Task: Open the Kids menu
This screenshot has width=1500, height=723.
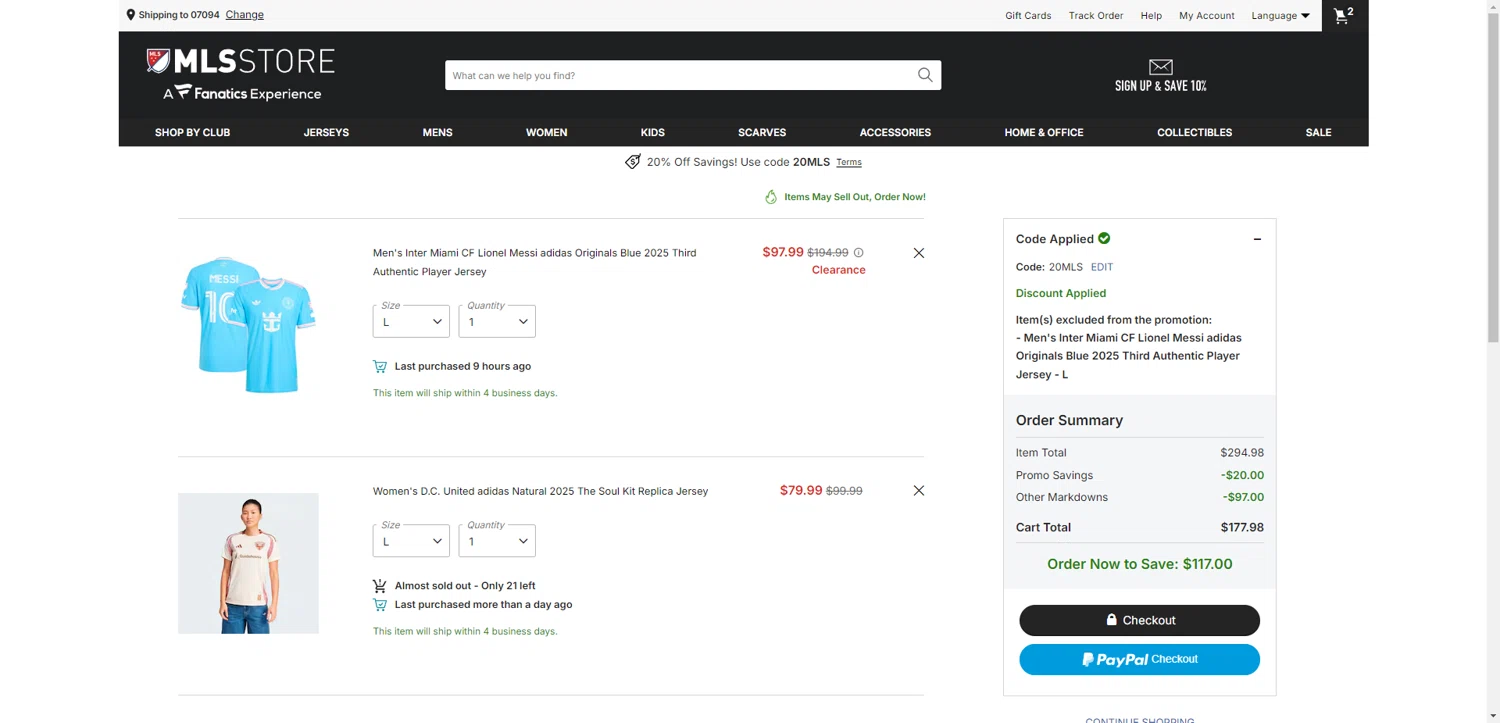Action: point(653,132)
